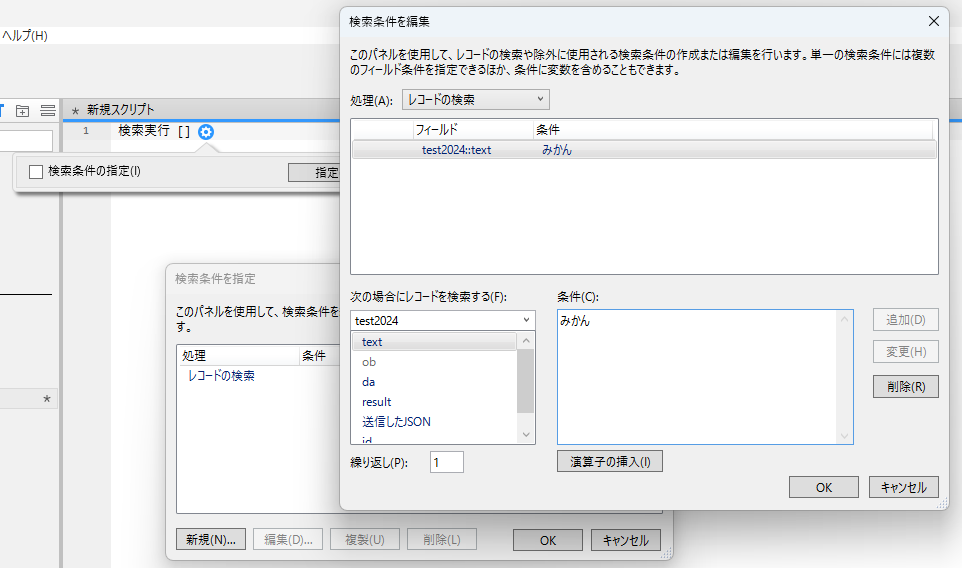Click the new folder icon in the left panel
Image resolution: width=962 pixels, height=568 pixels.
pyautogui.click(x=23, y=110)
